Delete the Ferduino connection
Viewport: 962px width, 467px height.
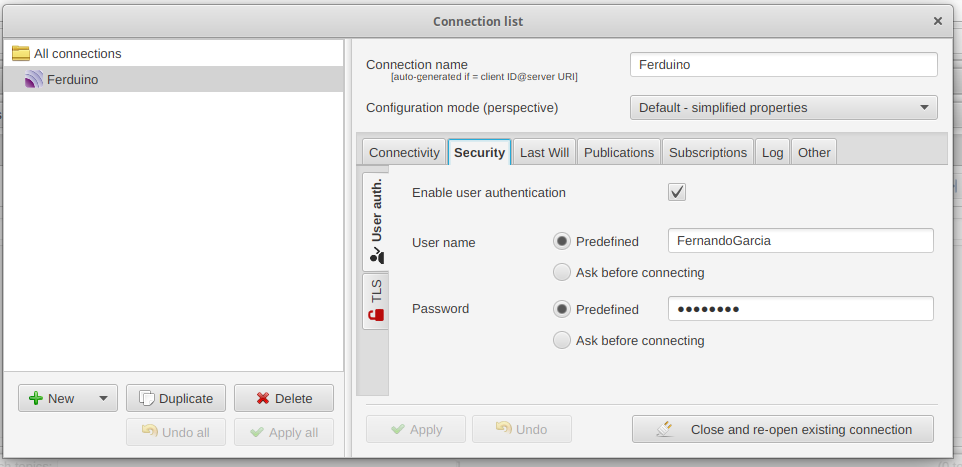click(x=284, y=398)
